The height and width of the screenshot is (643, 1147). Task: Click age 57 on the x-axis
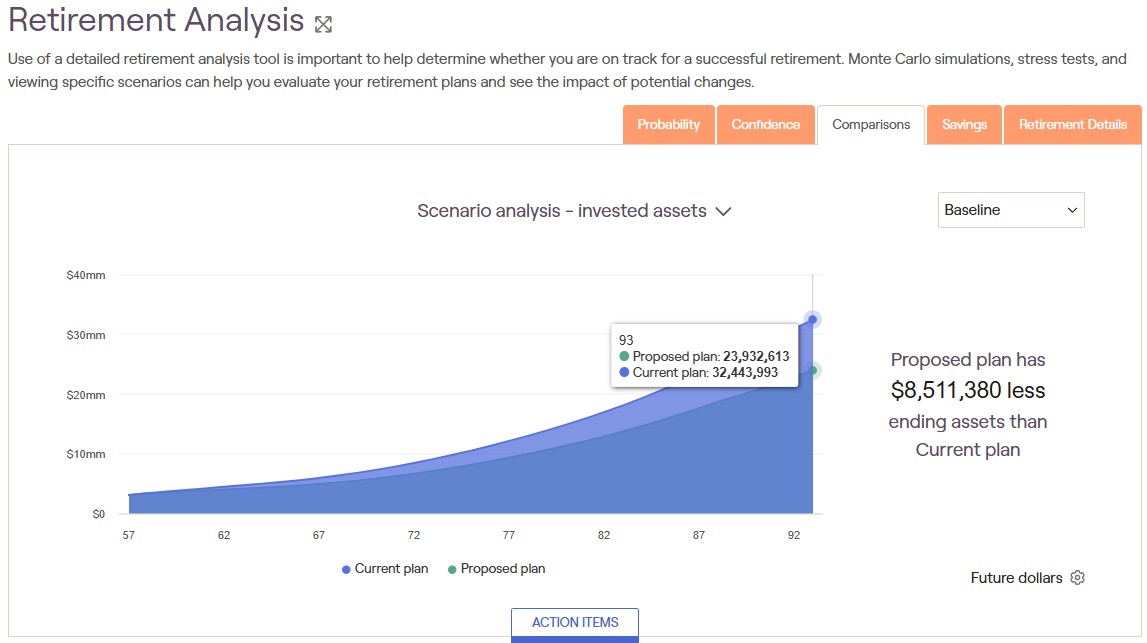tap(129, 536)
